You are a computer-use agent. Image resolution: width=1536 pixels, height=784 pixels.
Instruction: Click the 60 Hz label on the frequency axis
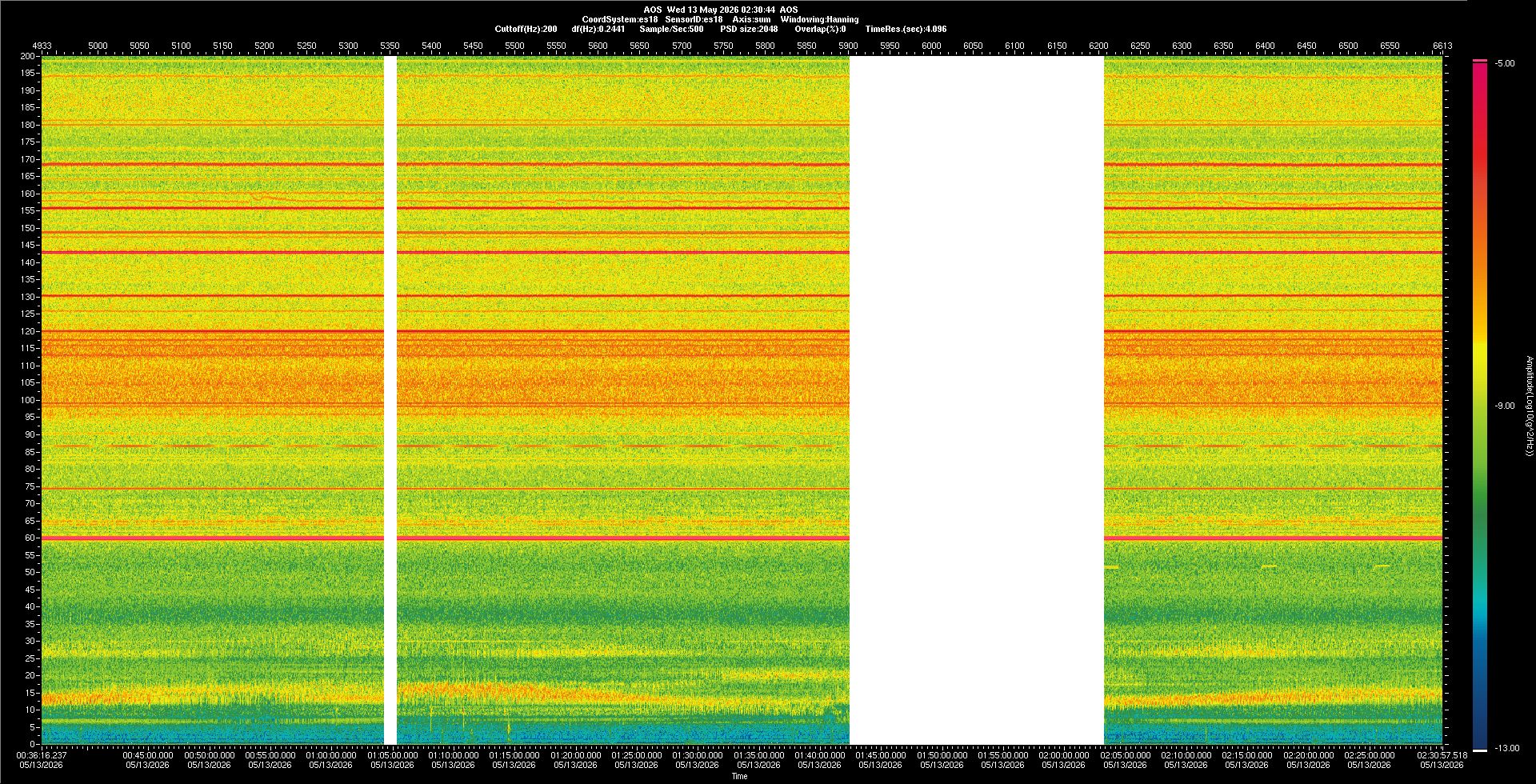pos(30,538)
